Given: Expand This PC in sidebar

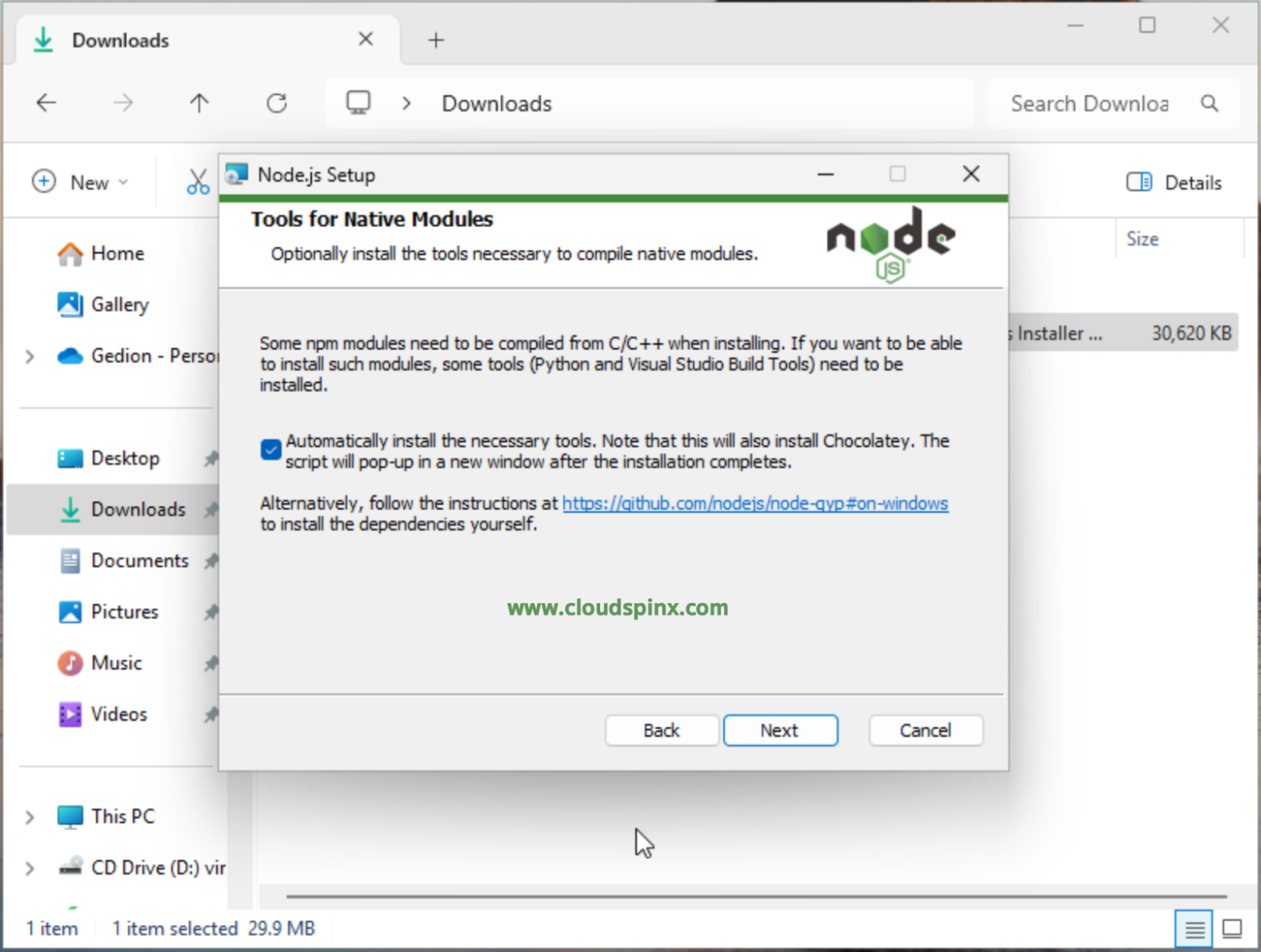Looking at the screenshot, I should click(x=30, y=816).
